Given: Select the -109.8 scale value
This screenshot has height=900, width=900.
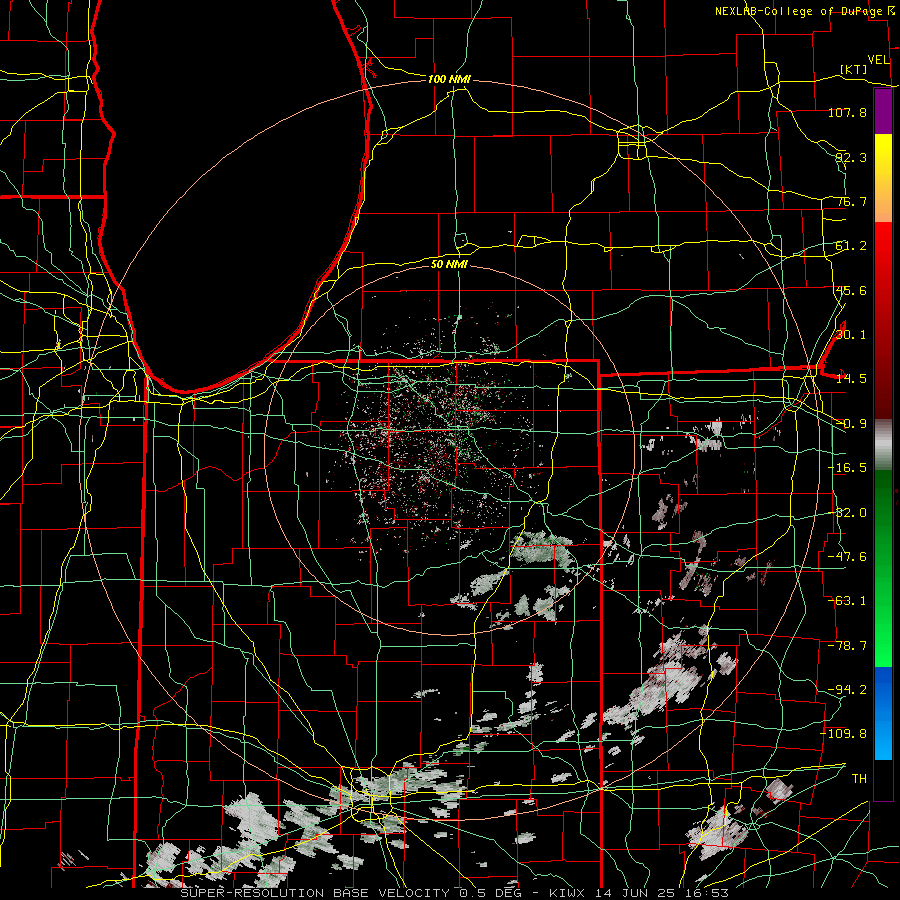Looking at the screenshot, I should pyautogui.click(x=844, y=734).
